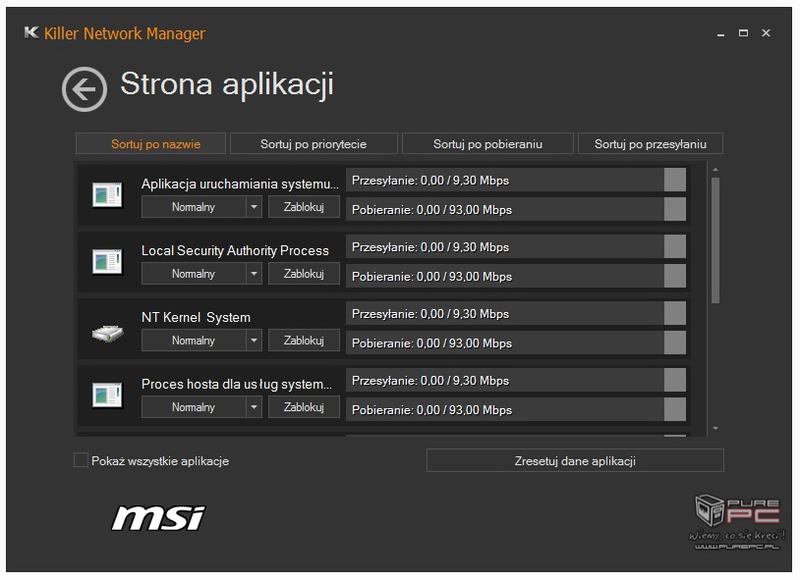The height and width of the screenshot is (580, 800).
Task: Expand Normalny dropdown for Local Security Authority
Action: coord(254,274)
